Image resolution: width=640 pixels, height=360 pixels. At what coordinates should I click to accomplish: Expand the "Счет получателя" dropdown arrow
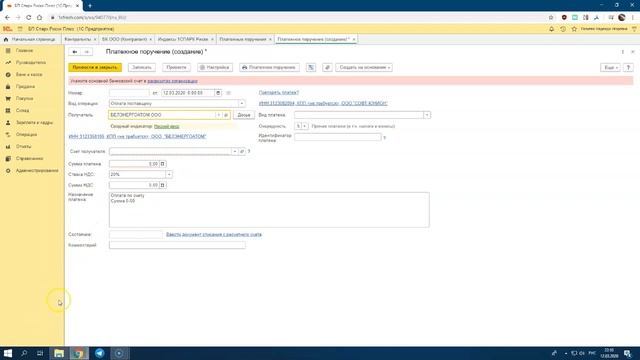pyautogui.click(x=234, y=151)
